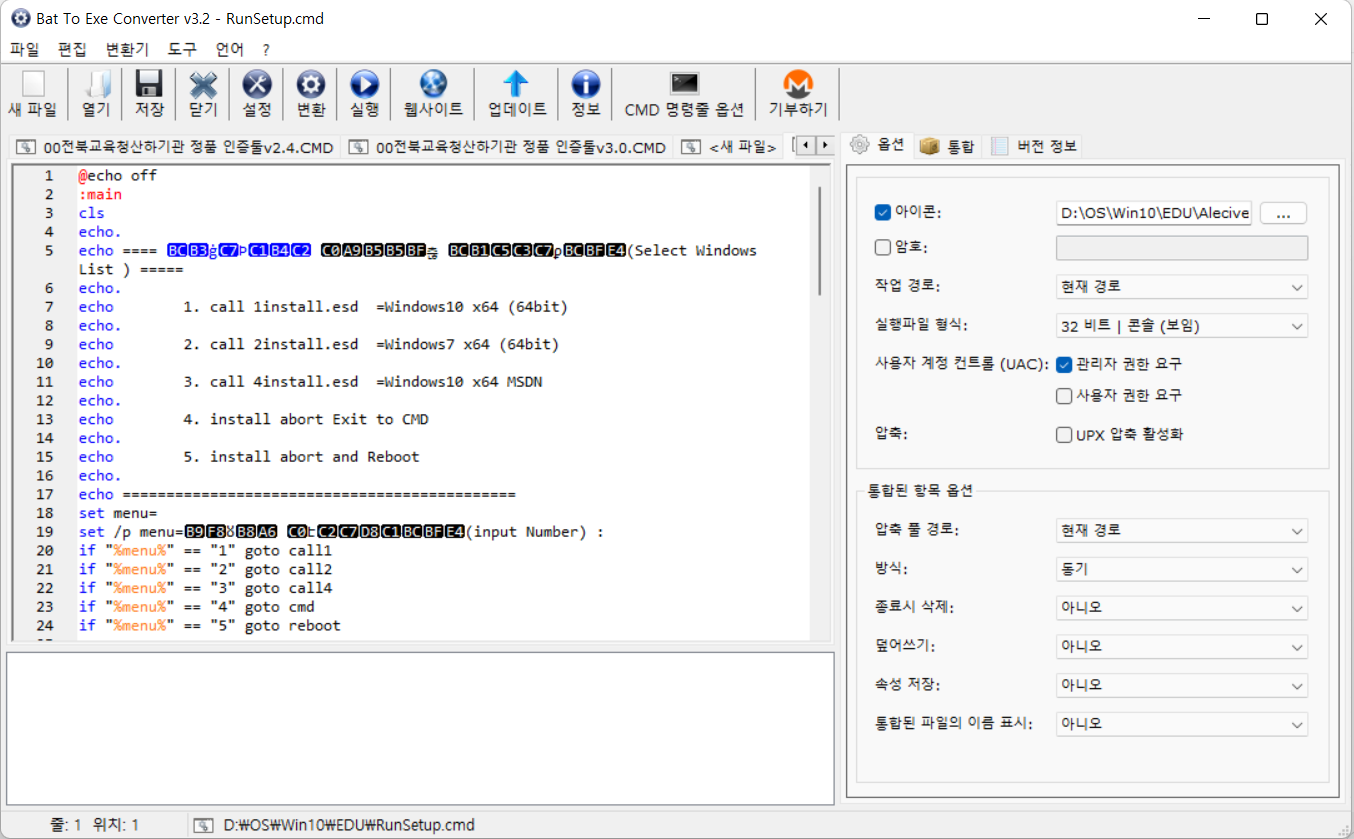Image resolution: width=1354 pixels, height=839 pixels.
Task: Open the 덮어쓰기 dropdown
Action: pos(1182,646)
